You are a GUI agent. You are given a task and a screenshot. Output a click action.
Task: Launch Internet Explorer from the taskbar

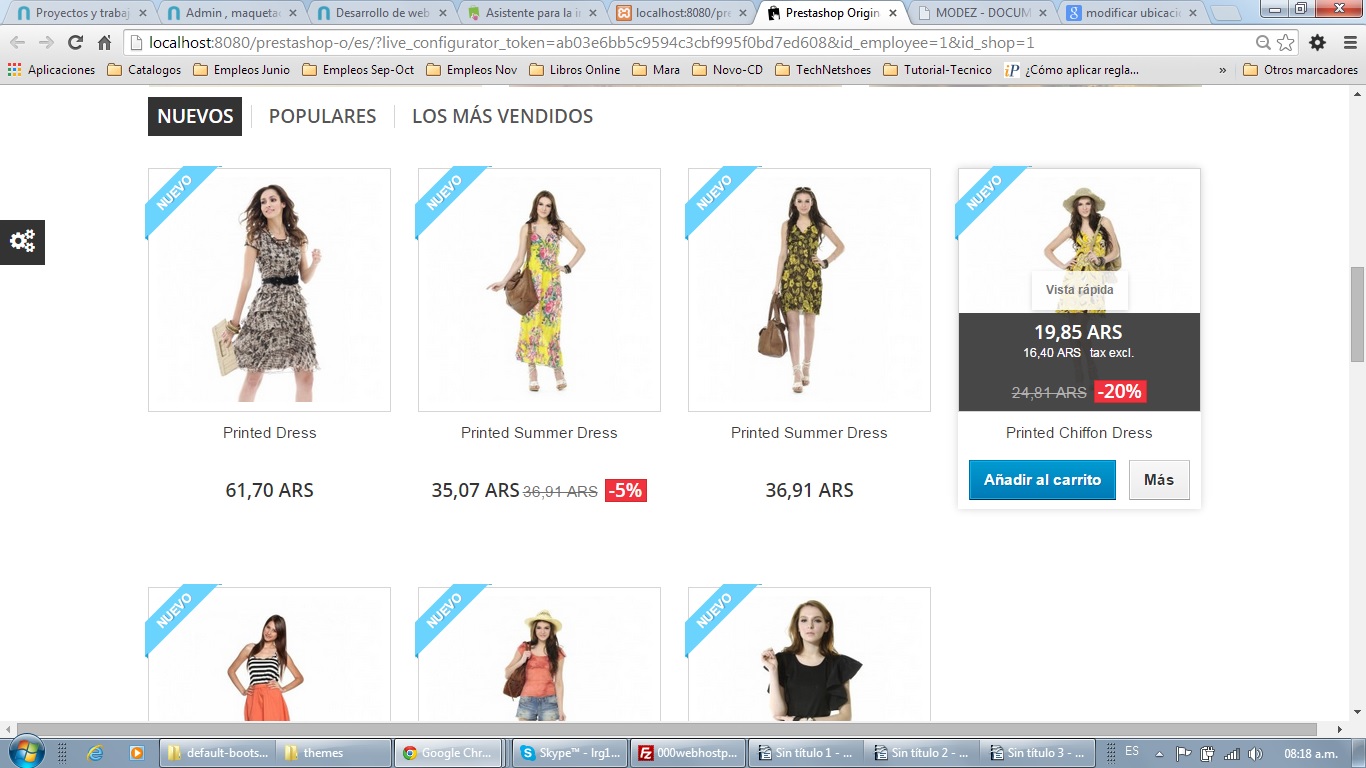[x=96, y=753]
